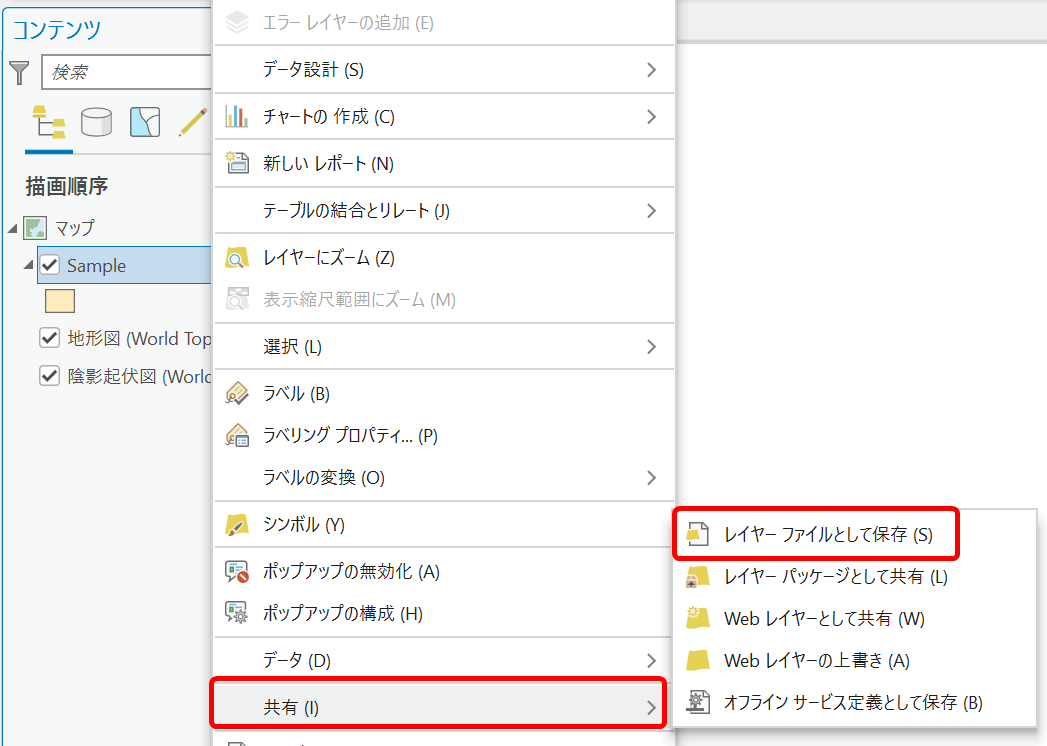This screenshot has height=746, width=1047.
Task: Click Web レイヤーとして共有 option
Action: [824, 619]
